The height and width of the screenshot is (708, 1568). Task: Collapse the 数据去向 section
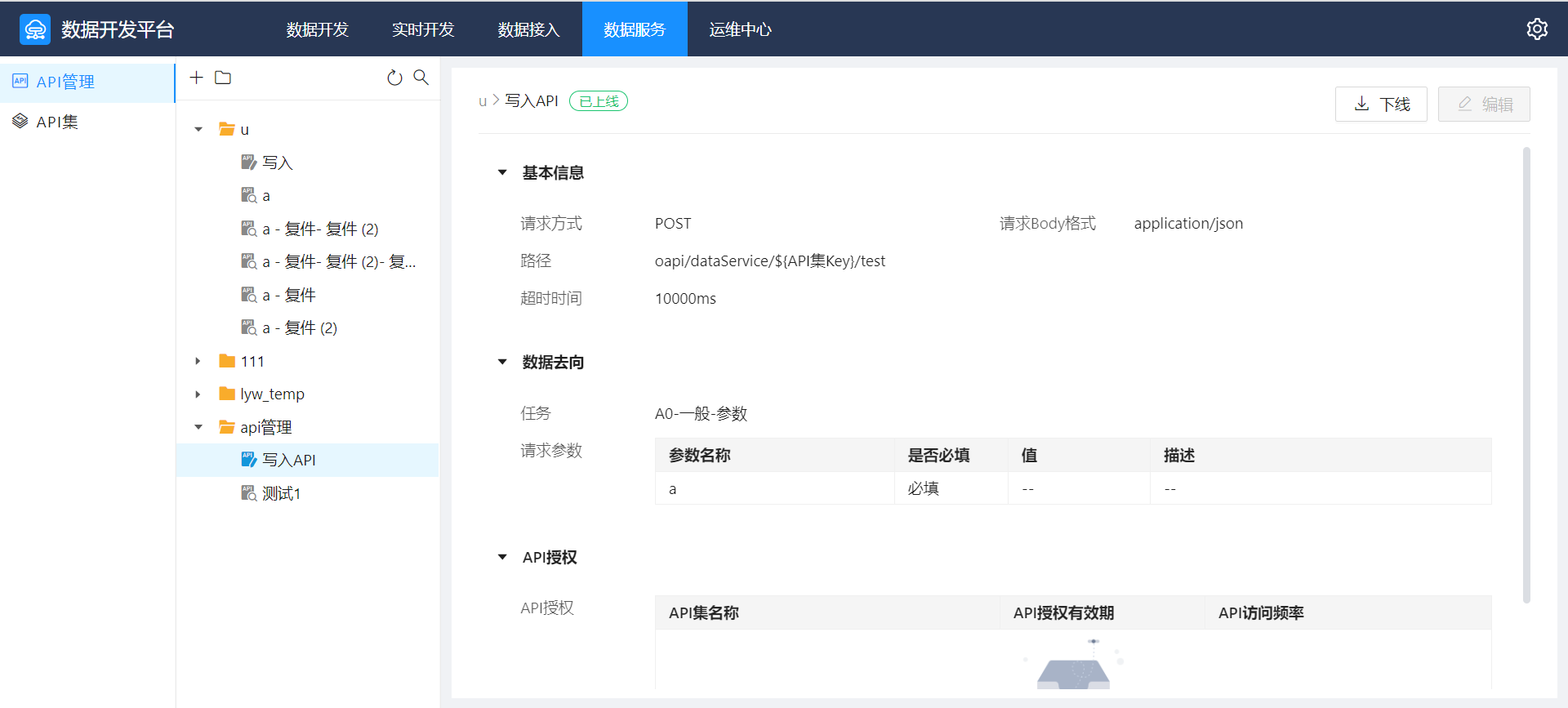point(502,362)
